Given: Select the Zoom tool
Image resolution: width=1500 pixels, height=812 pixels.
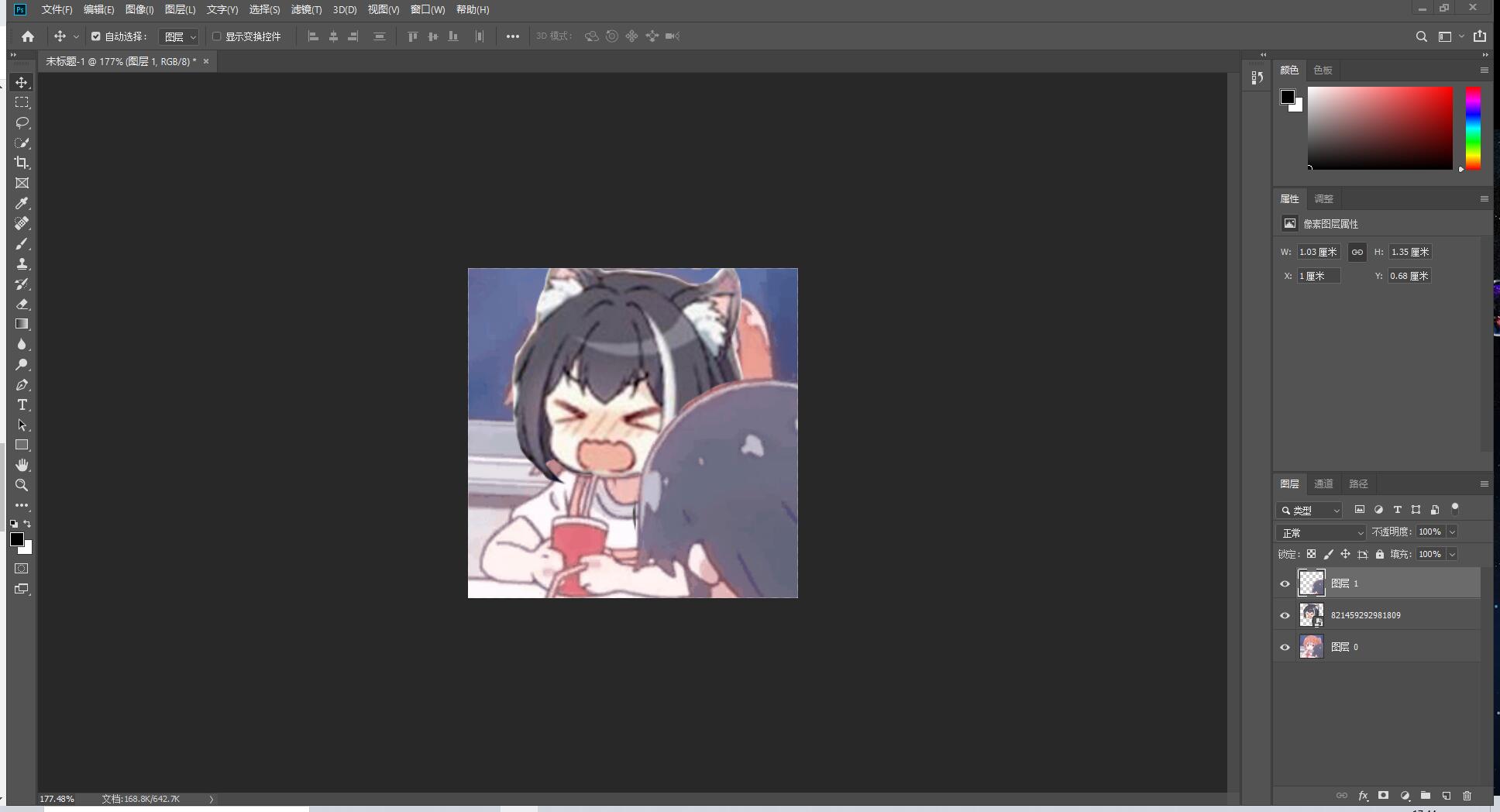Looking at the screenshot, I should click(x=22, y=485).
